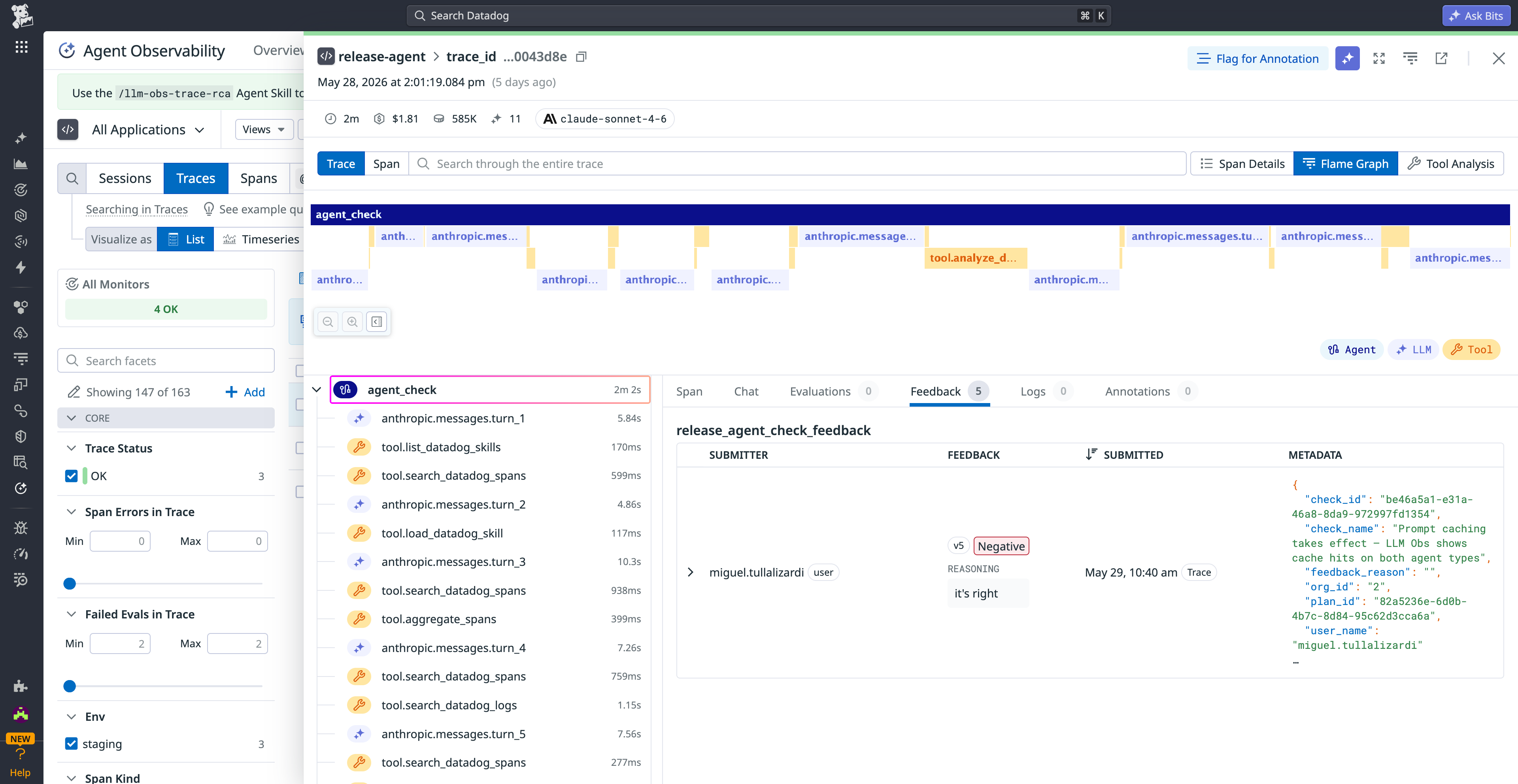The height and width of the screenshot is (784, 1518).
Task: Focus the Search Datadog field
Action: coord(759,16)
